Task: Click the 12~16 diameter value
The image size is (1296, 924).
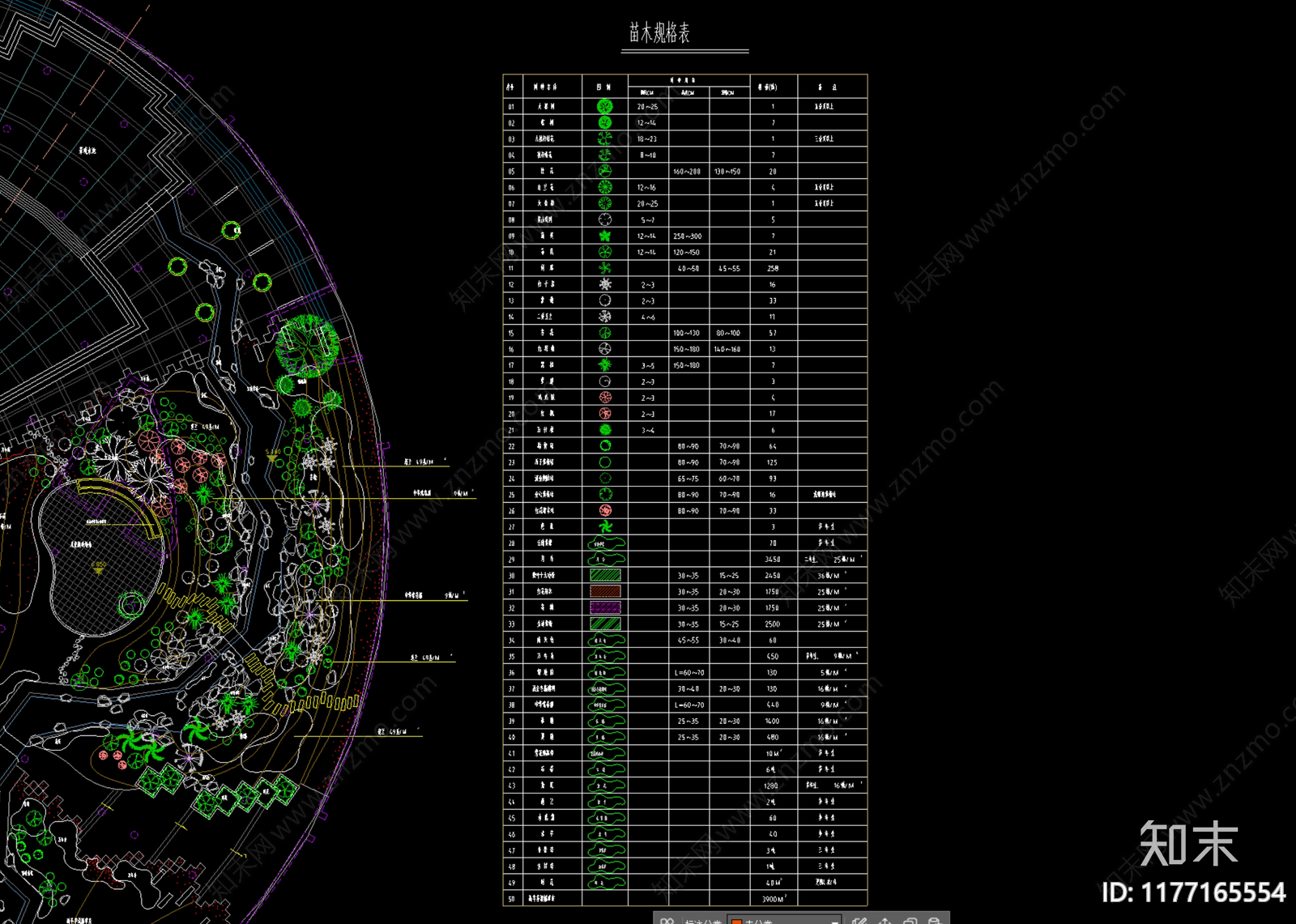Action: tap(646, 188)
